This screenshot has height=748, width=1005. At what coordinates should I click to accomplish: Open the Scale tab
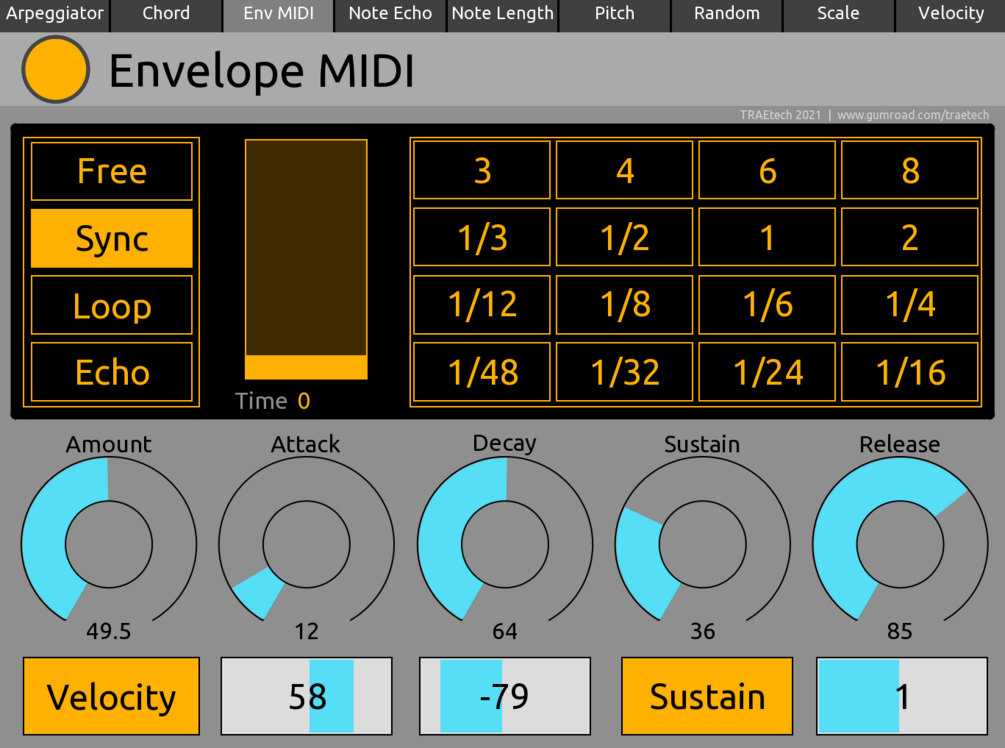(838, 15)
